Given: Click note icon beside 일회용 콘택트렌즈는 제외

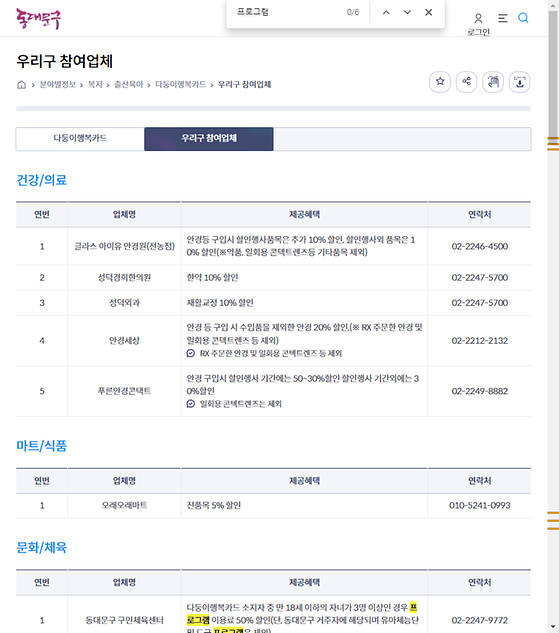Looking at the screenshot, I should pyautogui.click(x=191, y=404).
